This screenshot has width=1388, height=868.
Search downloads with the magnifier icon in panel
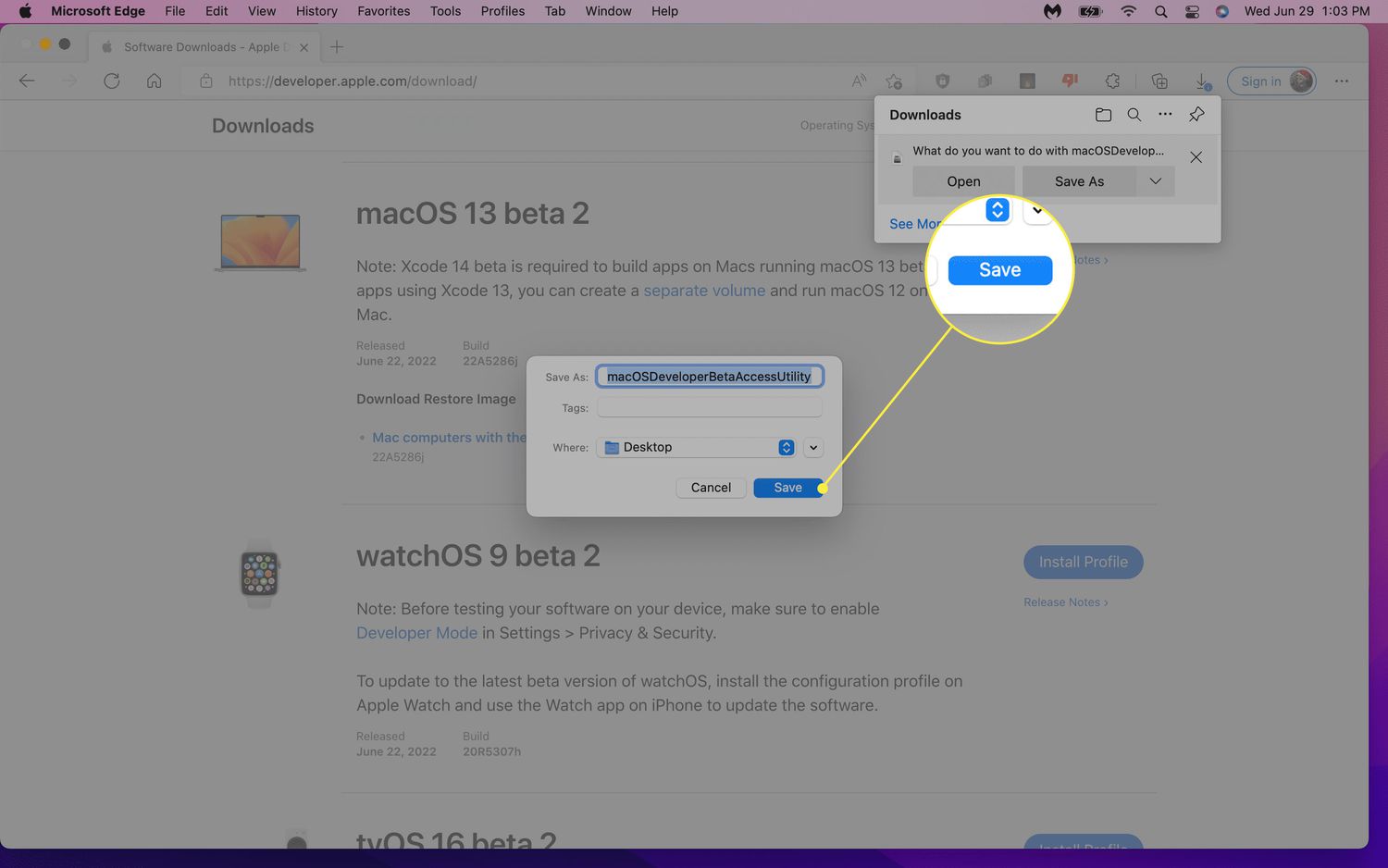[x=1134, y=115]
